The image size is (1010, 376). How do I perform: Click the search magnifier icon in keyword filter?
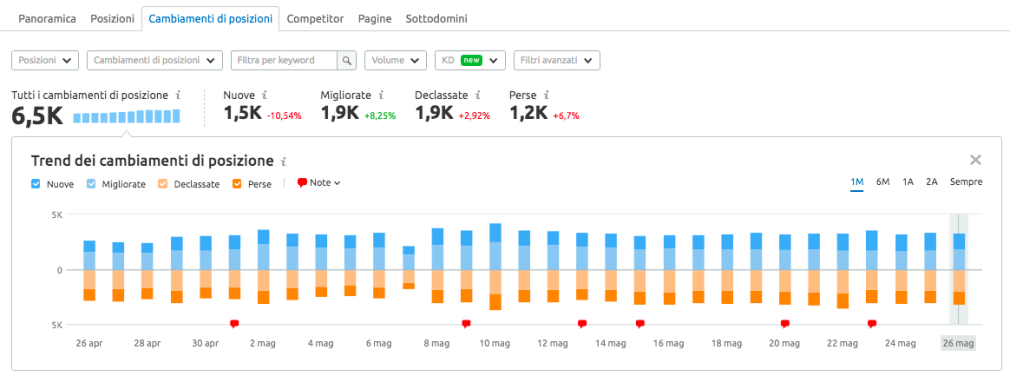click(x=347, y=61)
